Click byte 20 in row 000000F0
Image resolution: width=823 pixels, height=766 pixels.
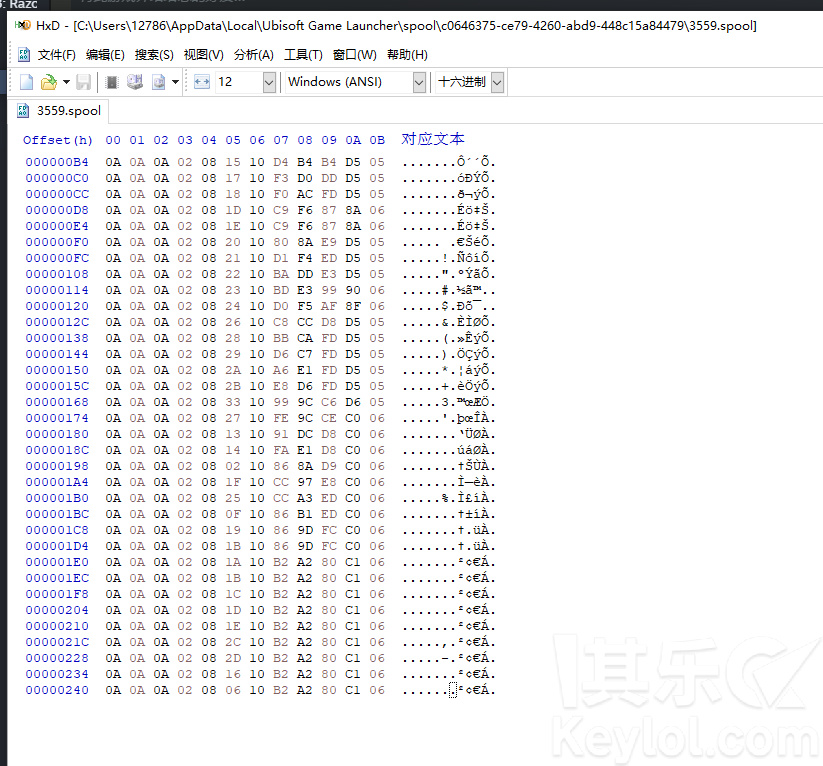[x=233, y=242]
